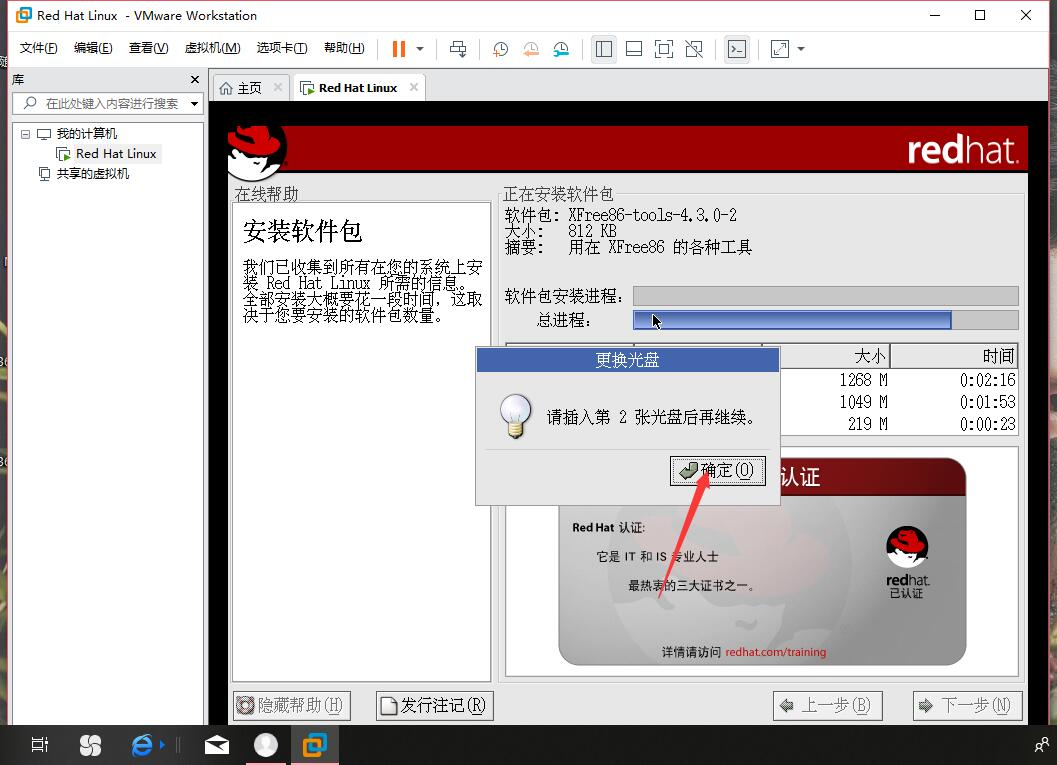Enter full screen mode

pyautogui.click(x=663, y=49)
